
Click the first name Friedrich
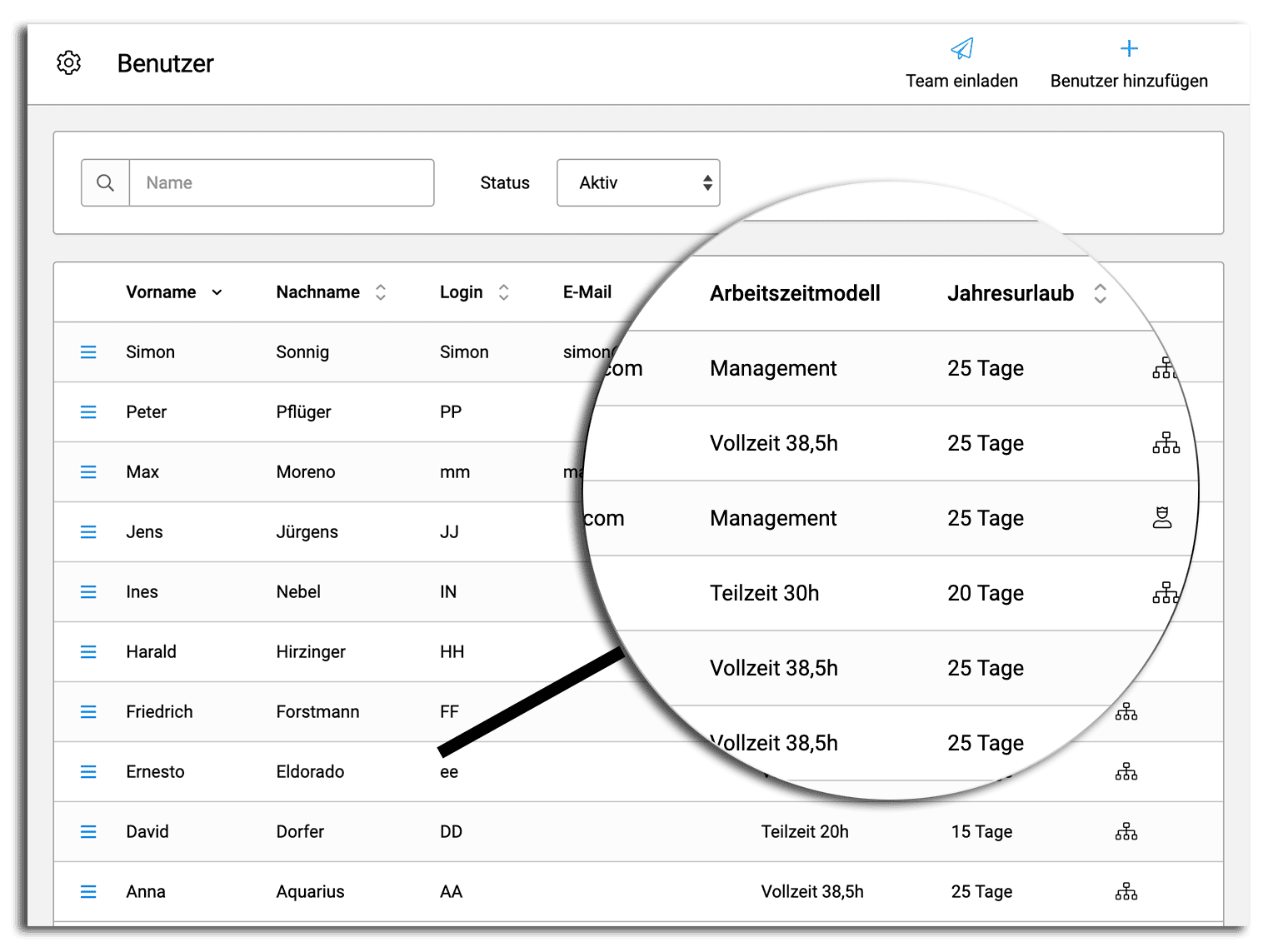159,712
